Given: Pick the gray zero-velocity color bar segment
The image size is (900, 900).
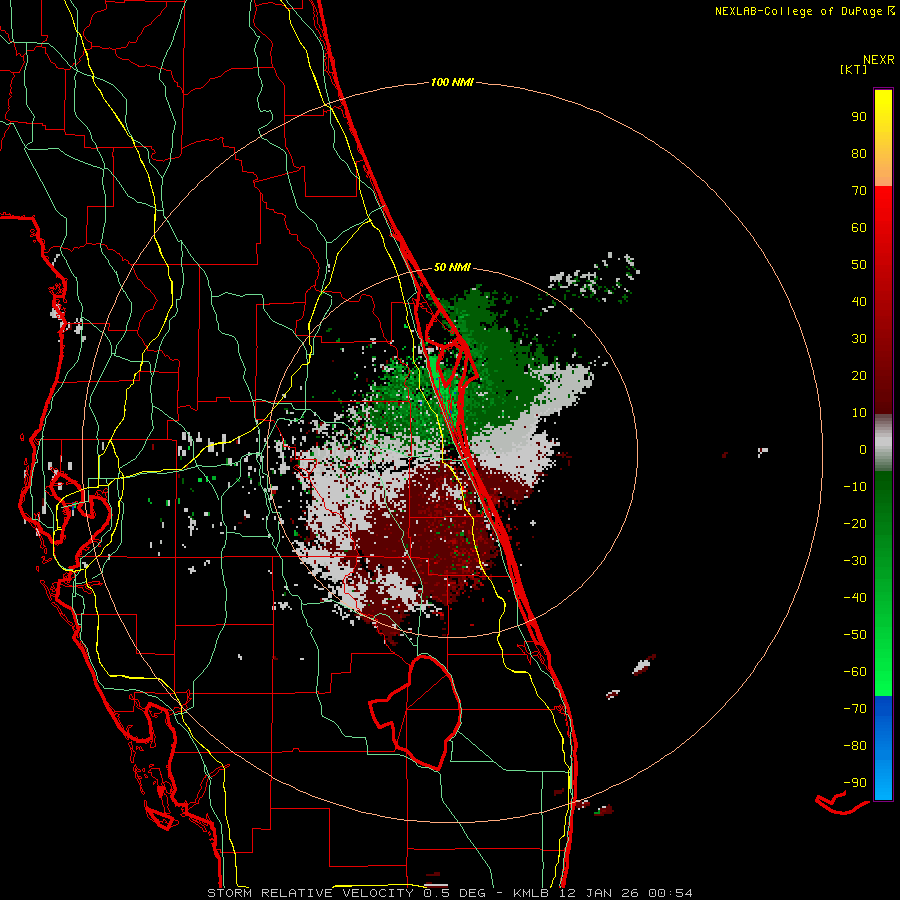Looking at the screenshot, I should (x=883, y=443).
